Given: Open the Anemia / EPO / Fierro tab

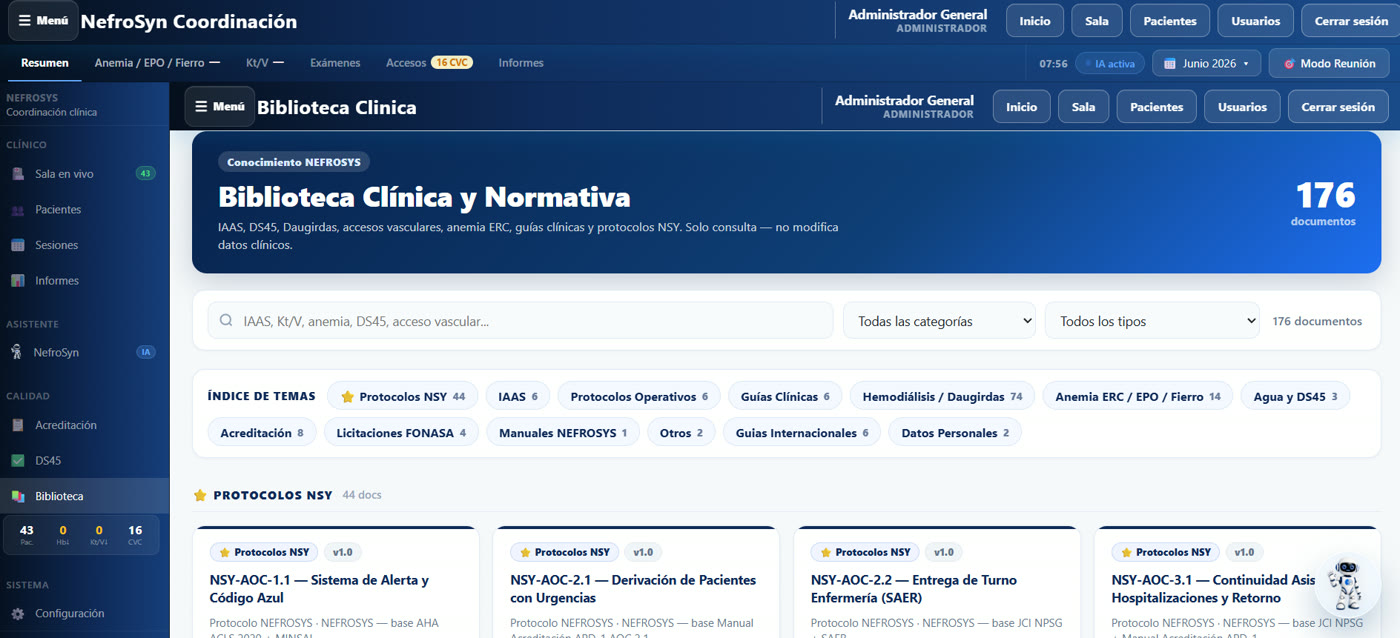Looking at the screenshot, I should pyautogui.click(x=157, y=63).
